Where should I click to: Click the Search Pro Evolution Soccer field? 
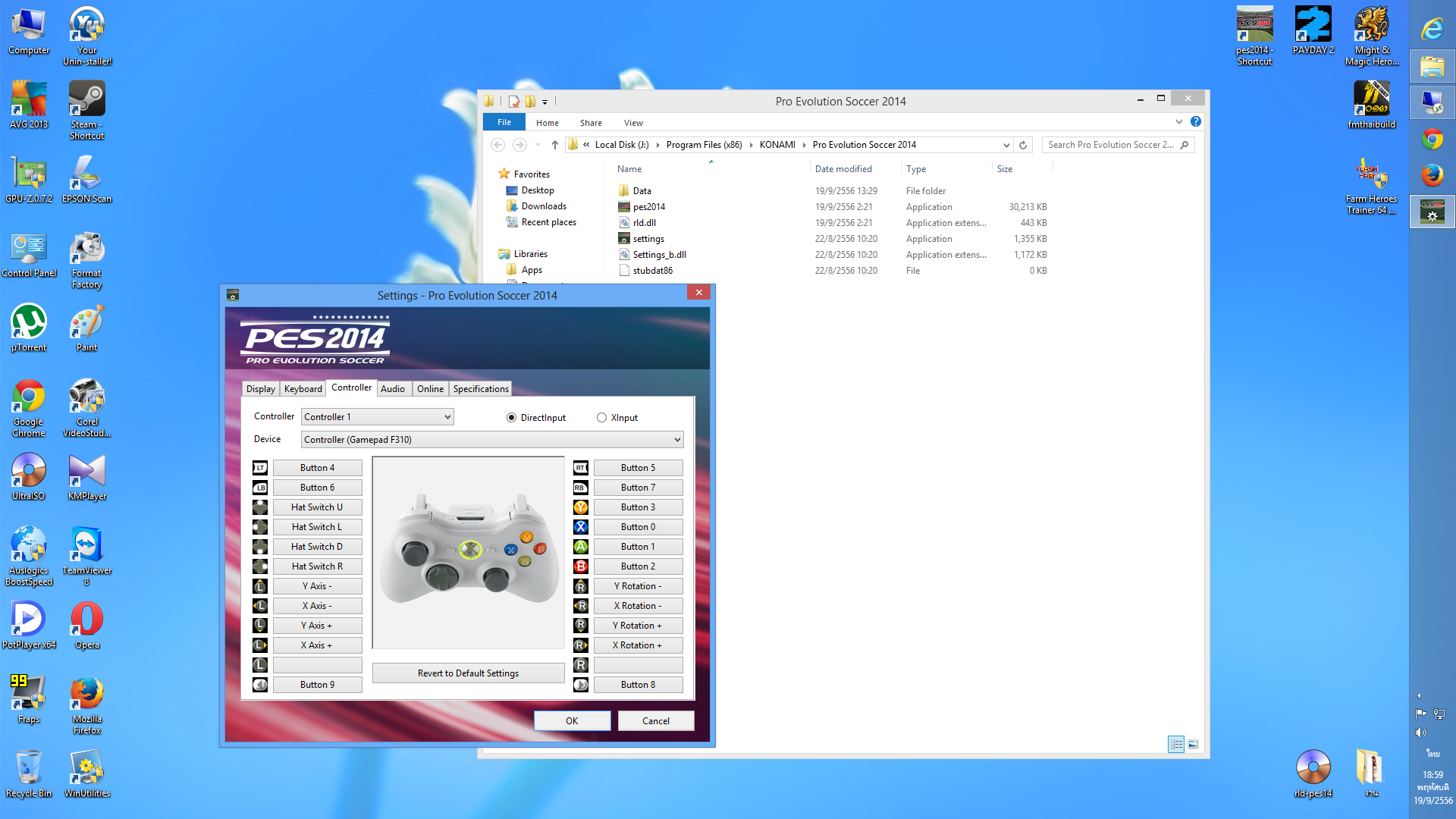1110,145
